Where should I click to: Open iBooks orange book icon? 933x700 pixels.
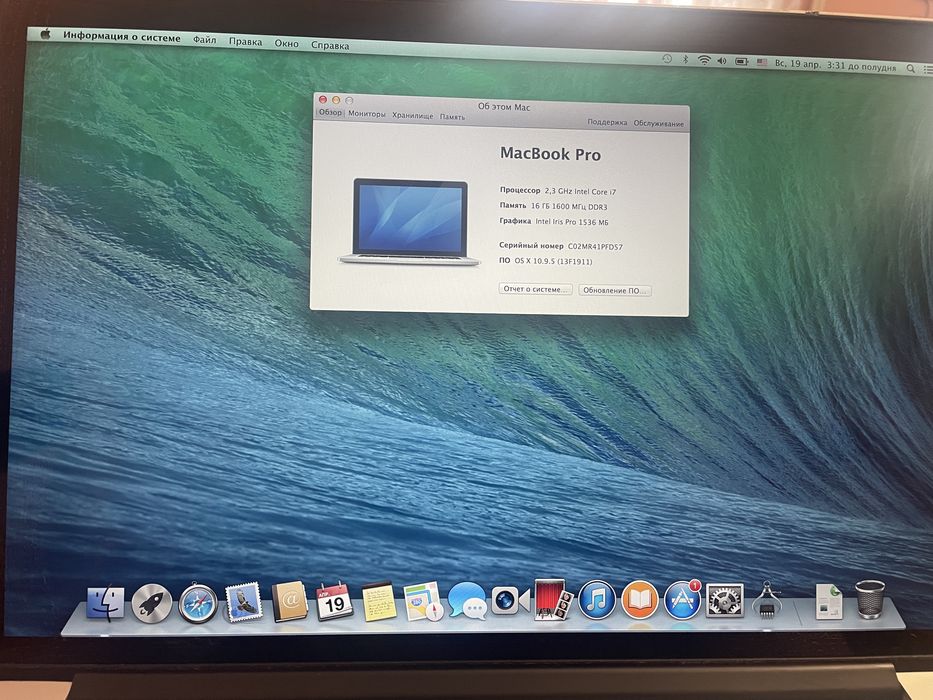tap(640, 599)
